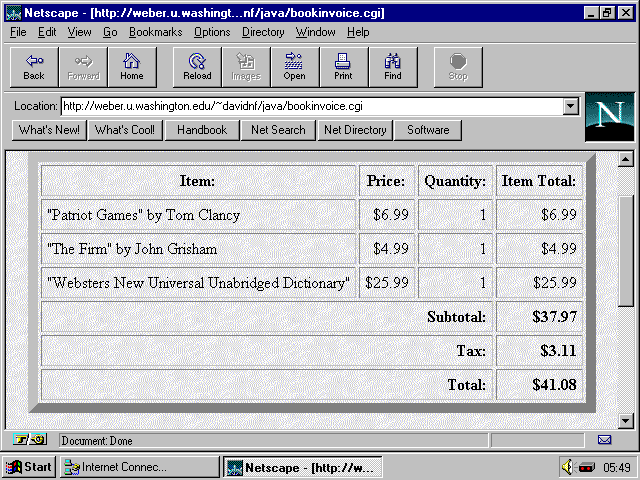The width and height of the screenshot is (640, 480).
Task: Click the Total: label
Action: (467, 384)
